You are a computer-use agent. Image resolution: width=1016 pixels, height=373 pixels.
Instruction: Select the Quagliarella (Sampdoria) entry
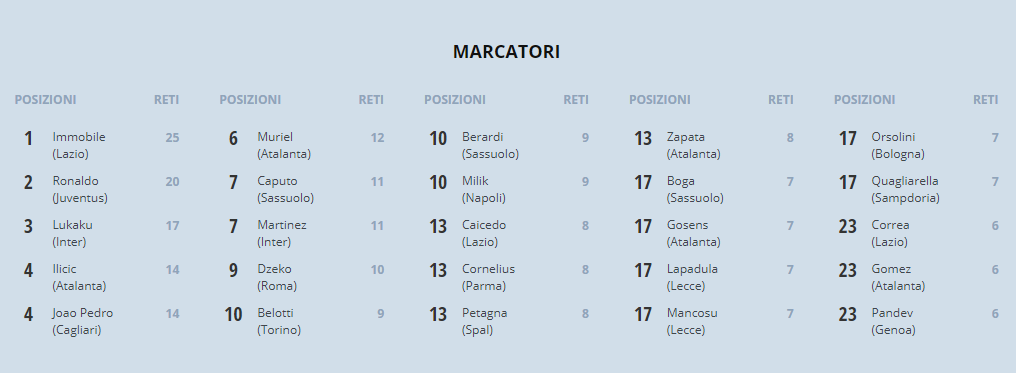click(x=916, y=189)
